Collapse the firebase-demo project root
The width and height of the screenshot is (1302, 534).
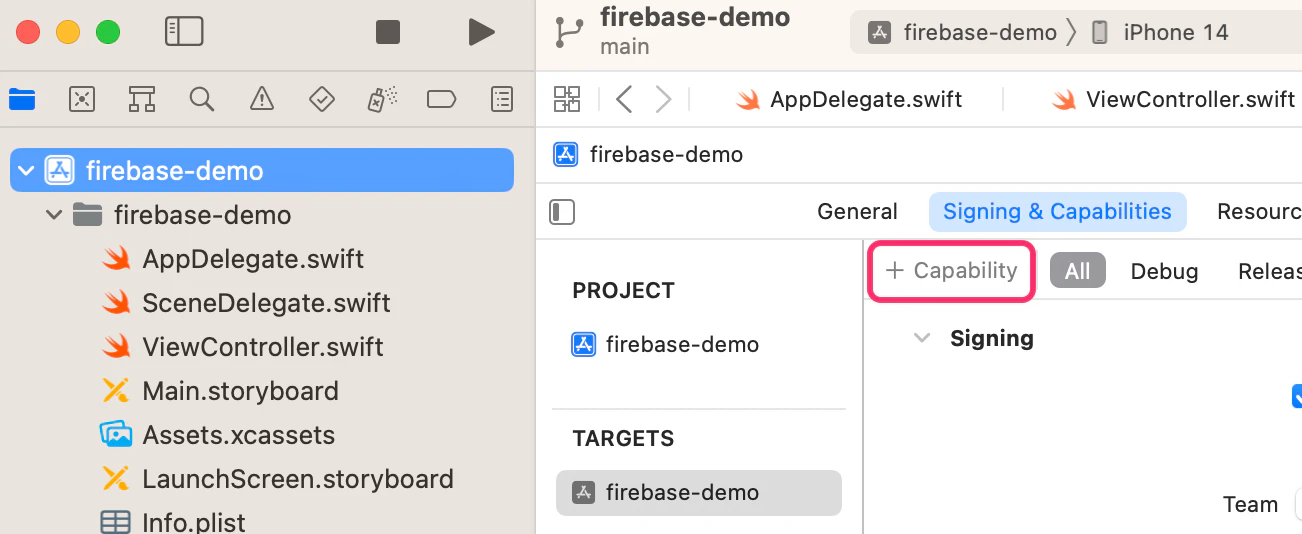[x=26, y=171]
